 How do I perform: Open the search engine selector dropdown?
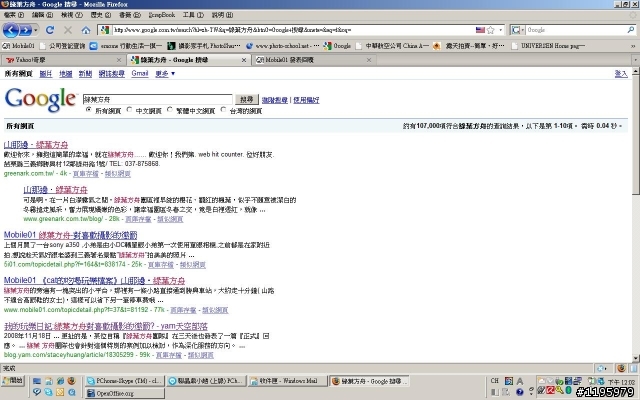coord(518,30)
